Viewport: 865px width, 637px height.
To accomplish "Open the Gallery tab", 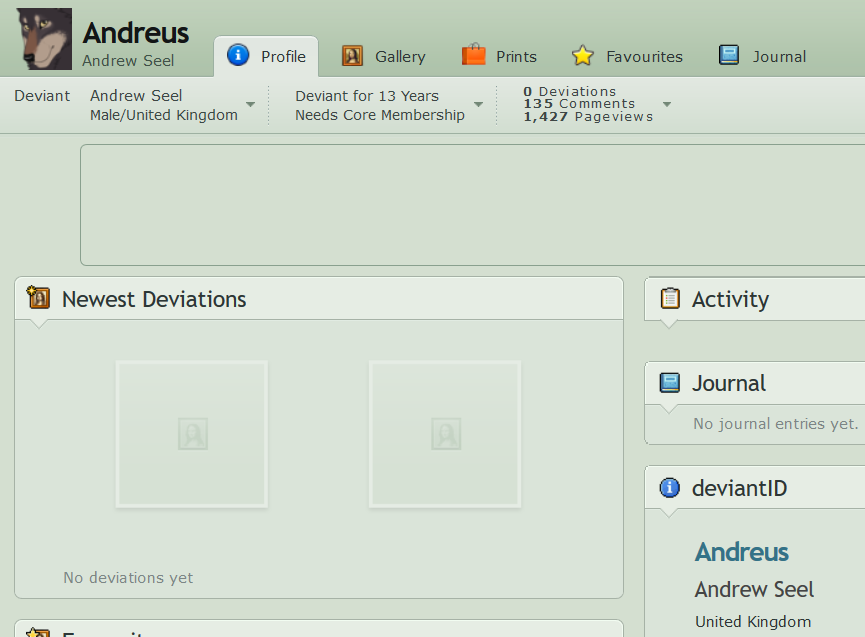I will (384, 56).
